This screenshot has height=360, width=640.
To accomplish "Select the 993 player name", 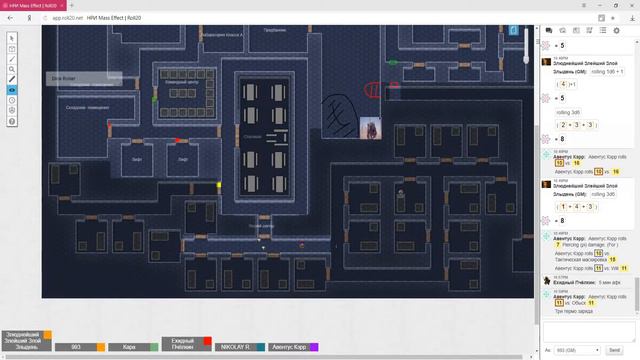I will [76, 347].
